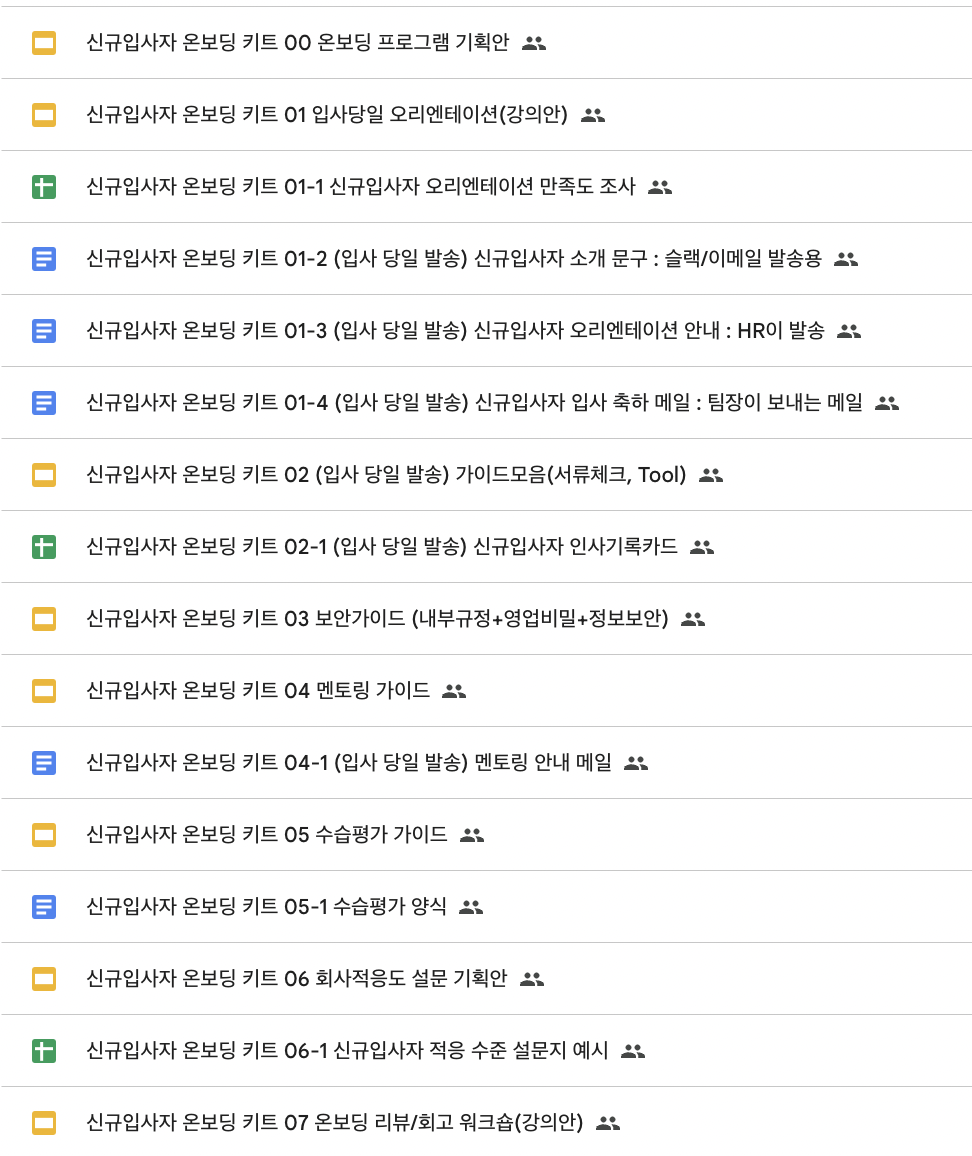Open 수습평가 가이드 문서
Screen dimensions: 972x1156
click(x=280, y=834)
